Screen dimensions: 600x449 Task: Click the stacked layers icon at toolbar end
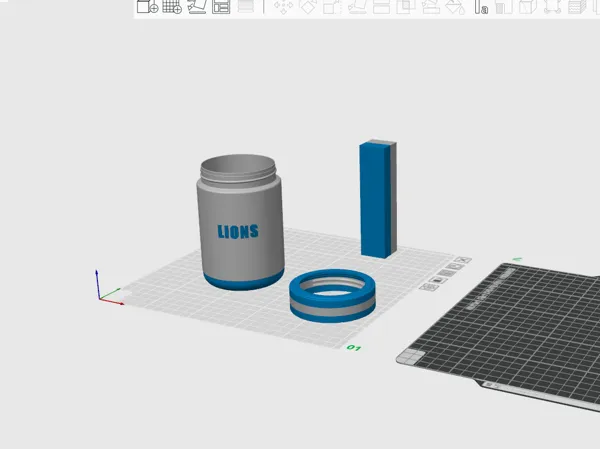tap(577, 7)
